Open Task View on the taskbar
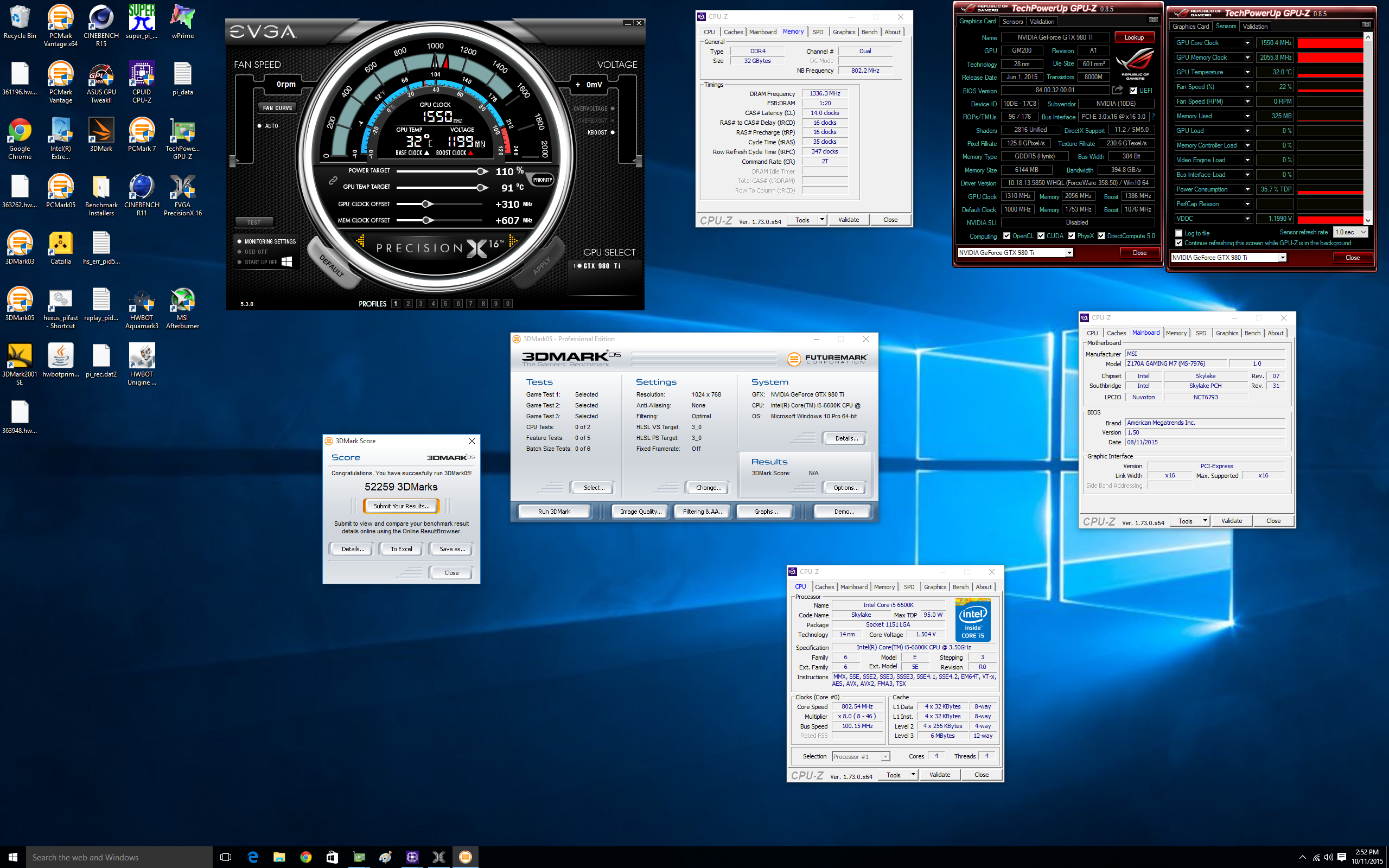The width and height of the screenshot is (1389, 868). (226, 857)
